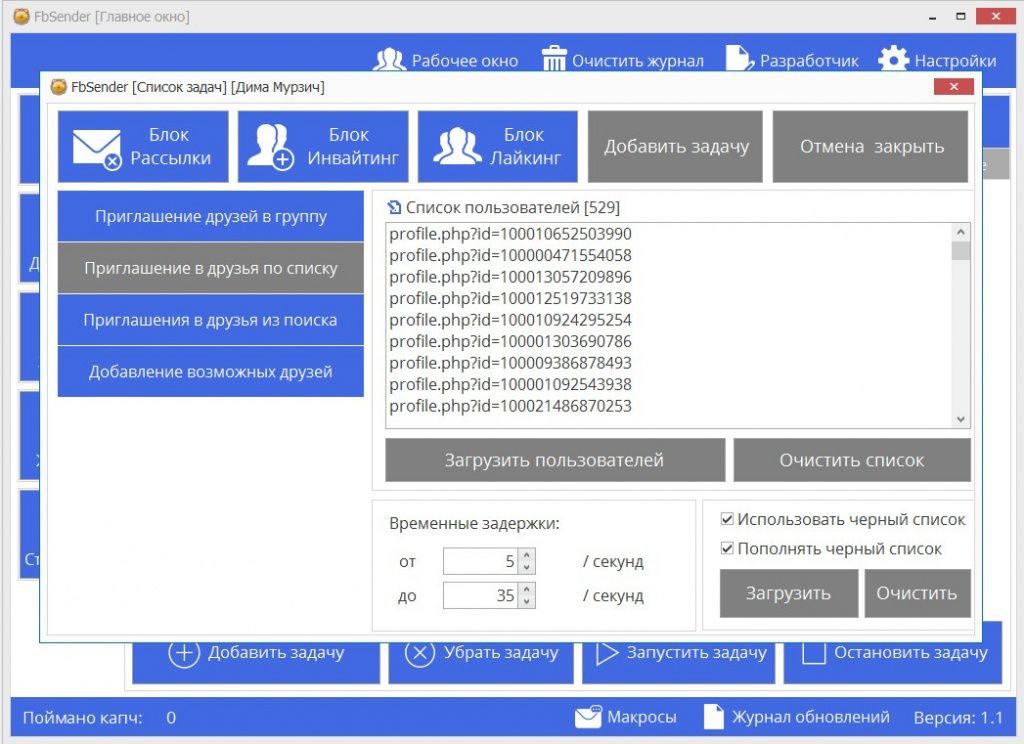Select Добавление возможных друзей

211,371
